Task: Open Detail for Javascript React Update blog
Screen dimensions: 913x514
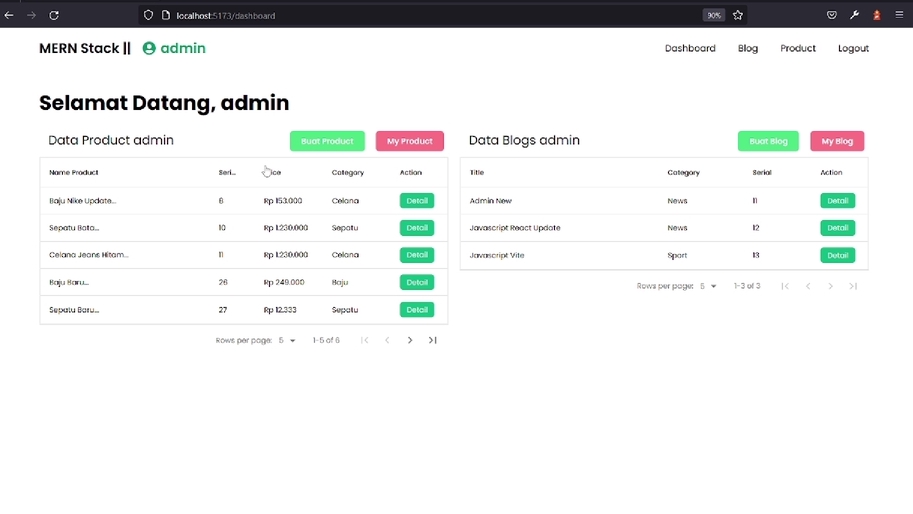Action: [837, 228]
